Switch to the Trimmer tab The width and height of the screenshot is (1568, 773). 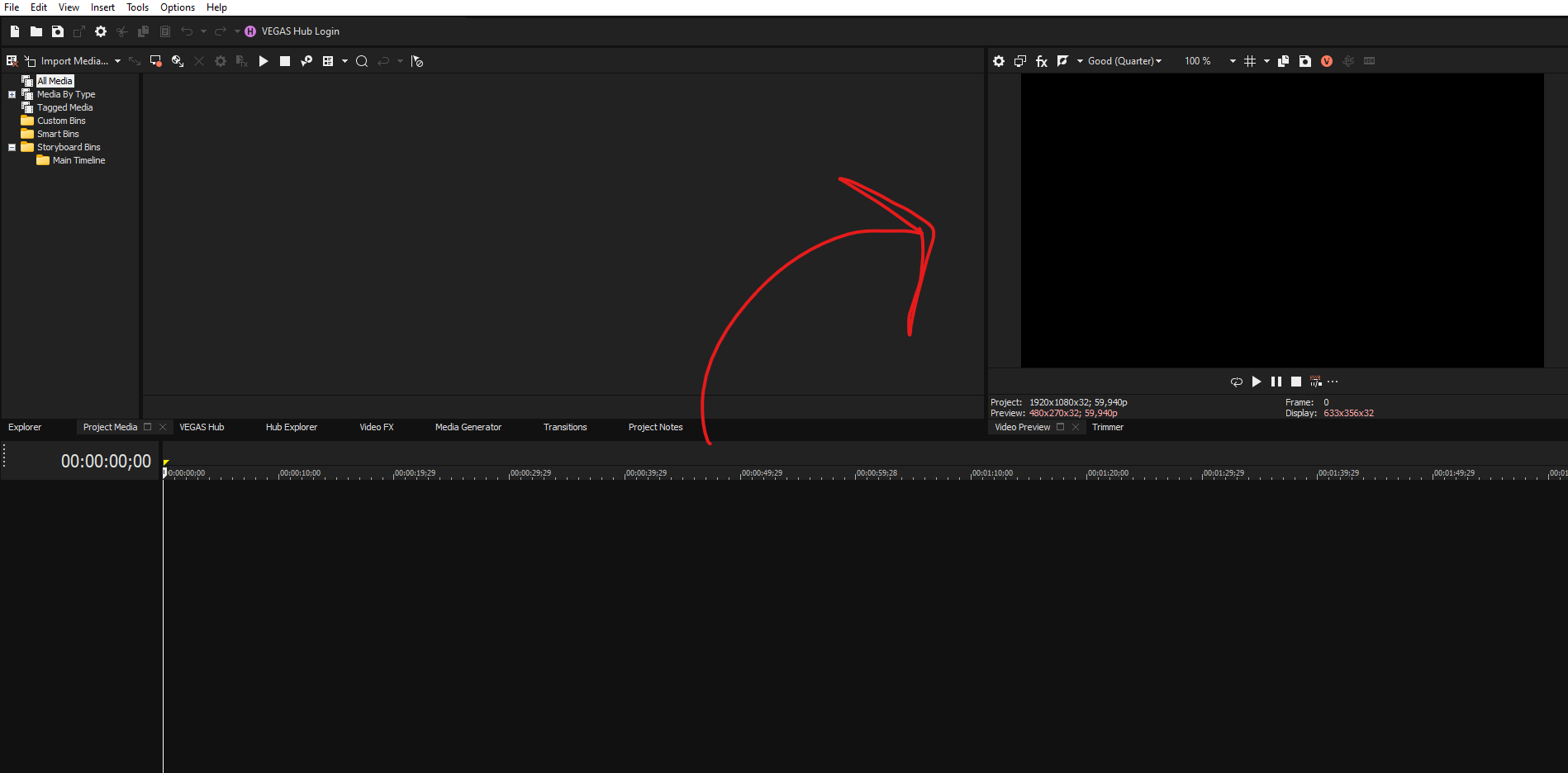point(1107,427)
